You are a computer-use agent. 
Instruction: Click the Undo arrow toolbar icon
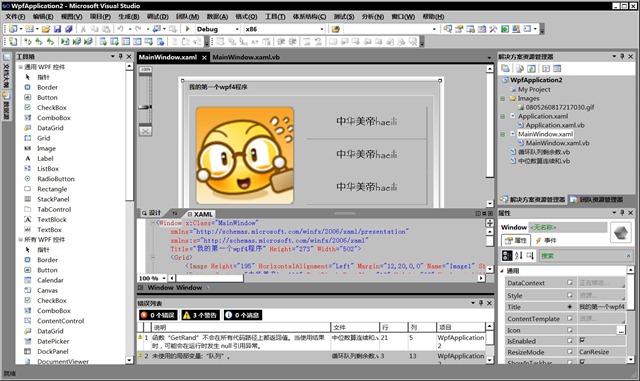point(120,29)
